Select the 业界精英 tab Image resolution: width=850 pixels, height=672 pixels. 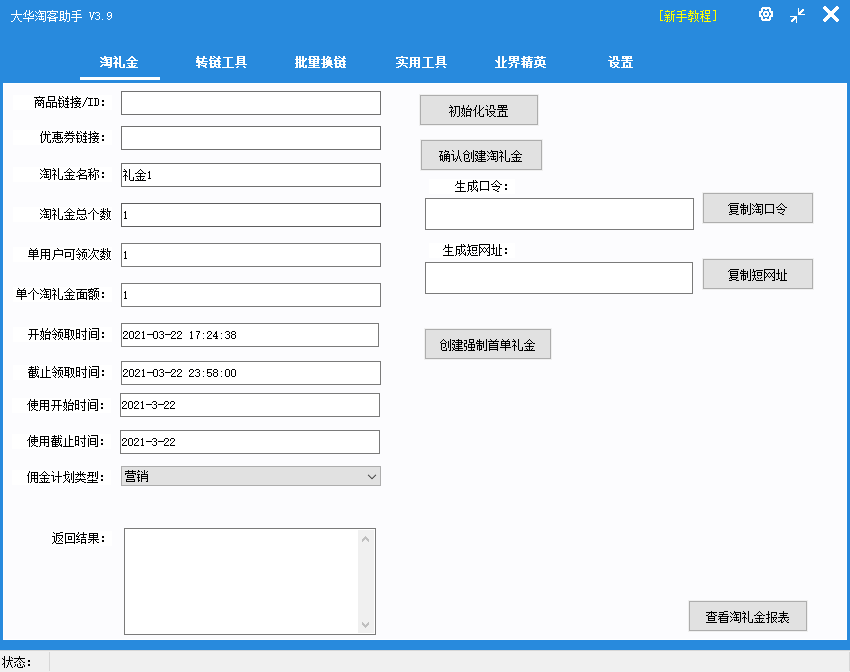click(x=520, y=62)
